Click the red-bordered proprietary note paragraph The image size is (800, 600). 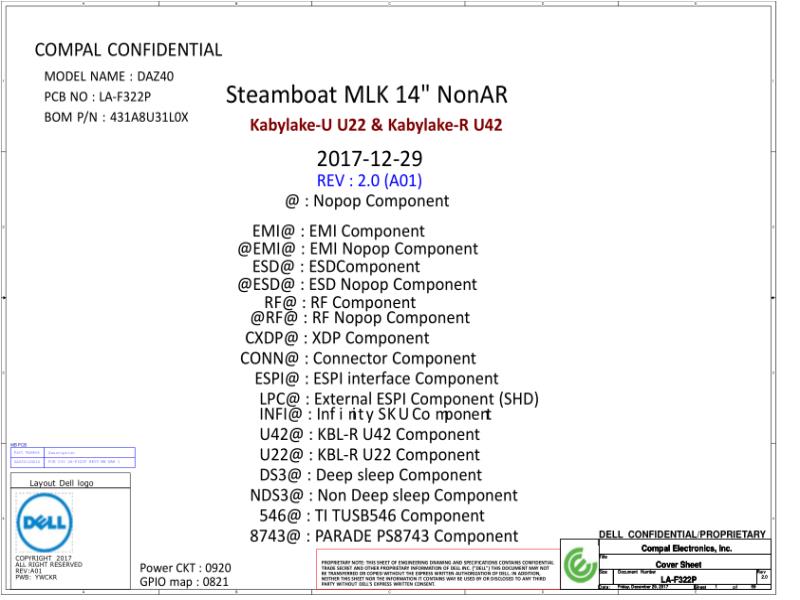tap(437, 569)
